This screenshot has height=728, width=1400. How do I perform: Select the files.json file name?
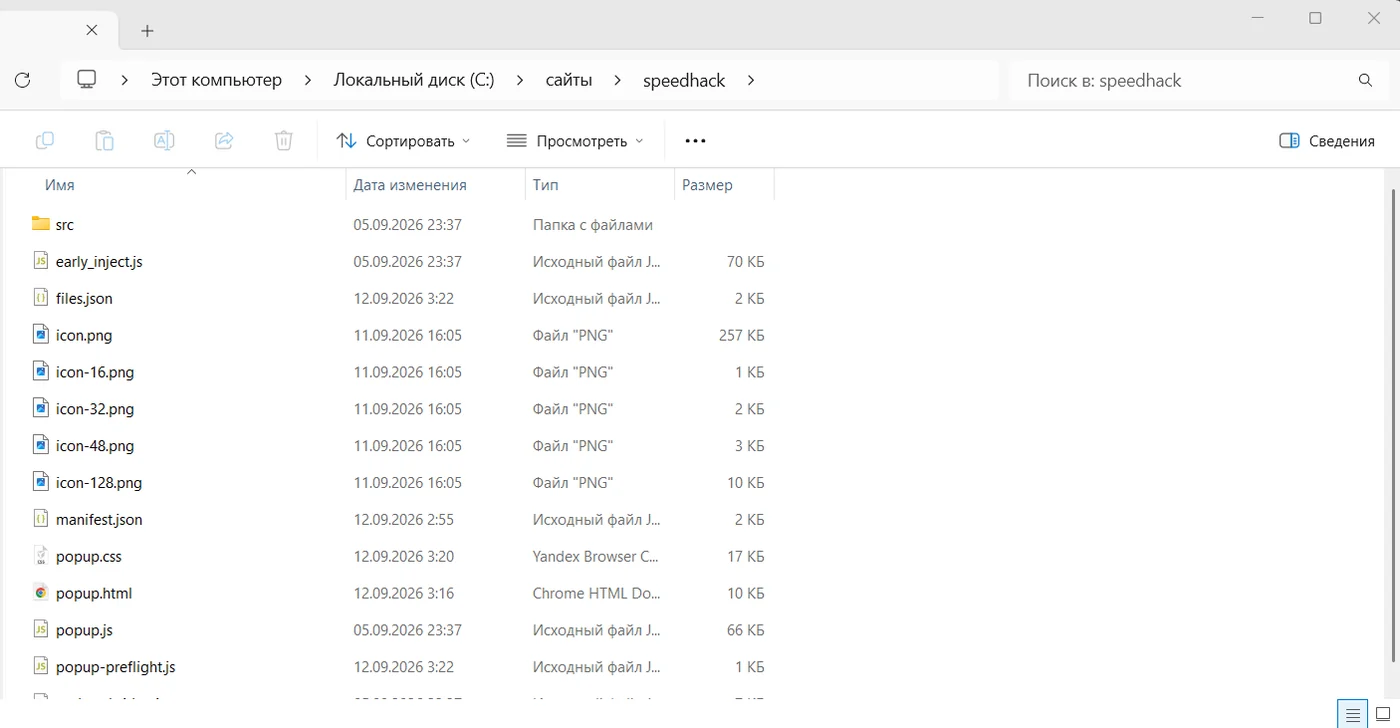pos(84,298)
